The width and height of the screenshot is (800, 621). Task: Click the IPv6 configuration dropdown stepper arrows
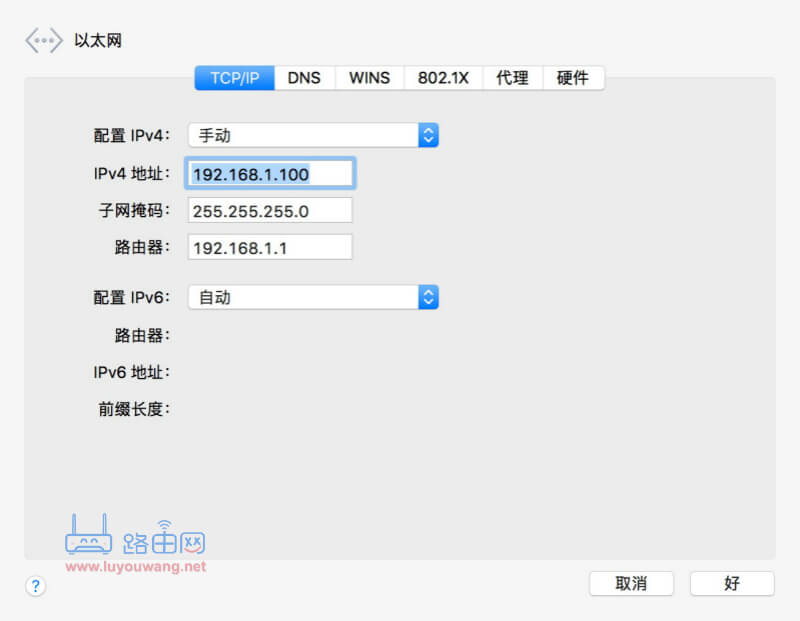pyautogui.click(x=428, y=296)
